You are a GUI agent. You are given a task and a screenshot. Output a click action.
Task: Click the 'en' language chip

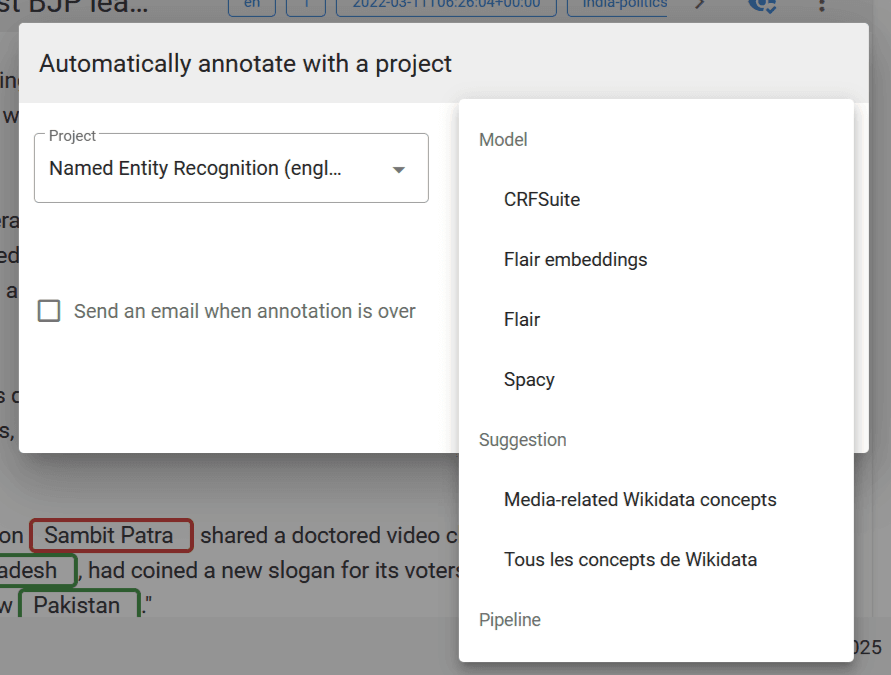click(252, 6)
